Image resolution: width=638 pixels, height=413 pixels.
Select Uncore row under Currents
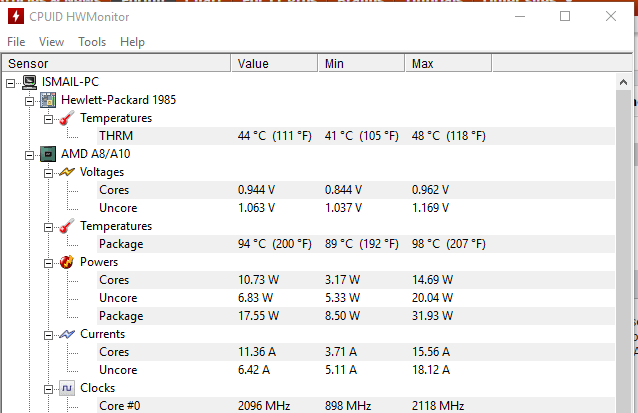(x=356, y=370)
